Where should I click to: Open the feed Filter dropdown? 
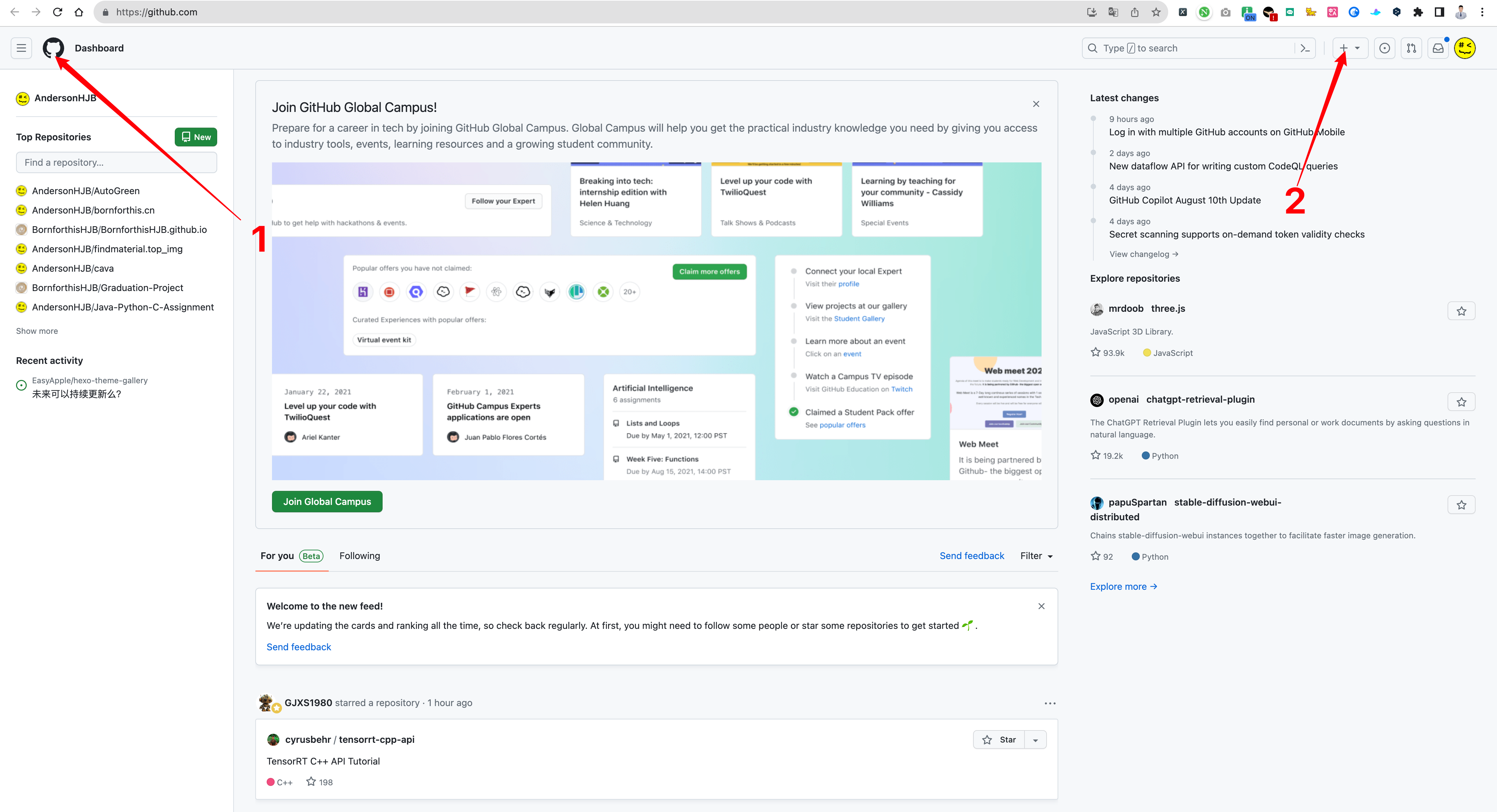coord(1037,556)
